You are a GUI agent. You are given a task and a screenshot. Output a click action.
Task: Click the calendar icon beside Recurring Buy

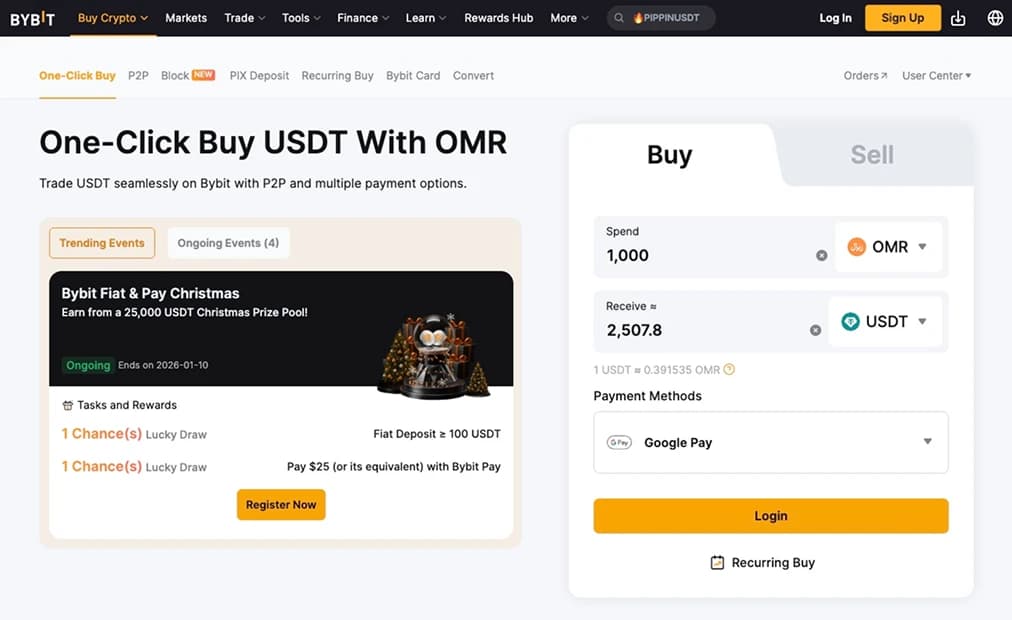pyautogui.click(x=717, y=562)
